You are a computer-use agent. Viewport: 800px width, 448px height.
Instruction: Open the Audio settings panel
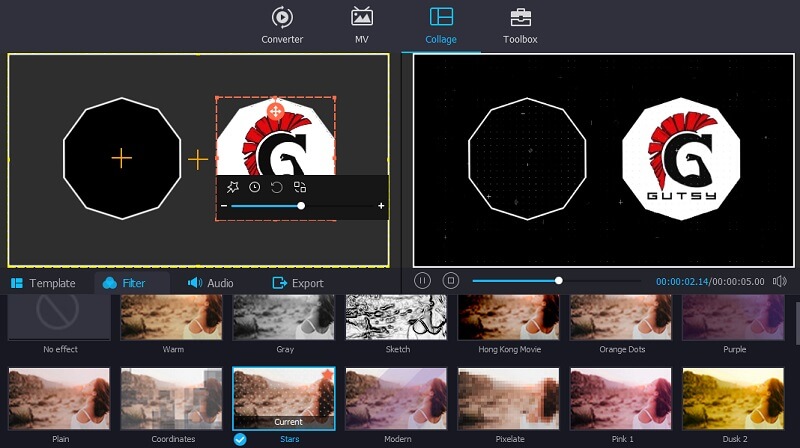click(x=210, y=283)
